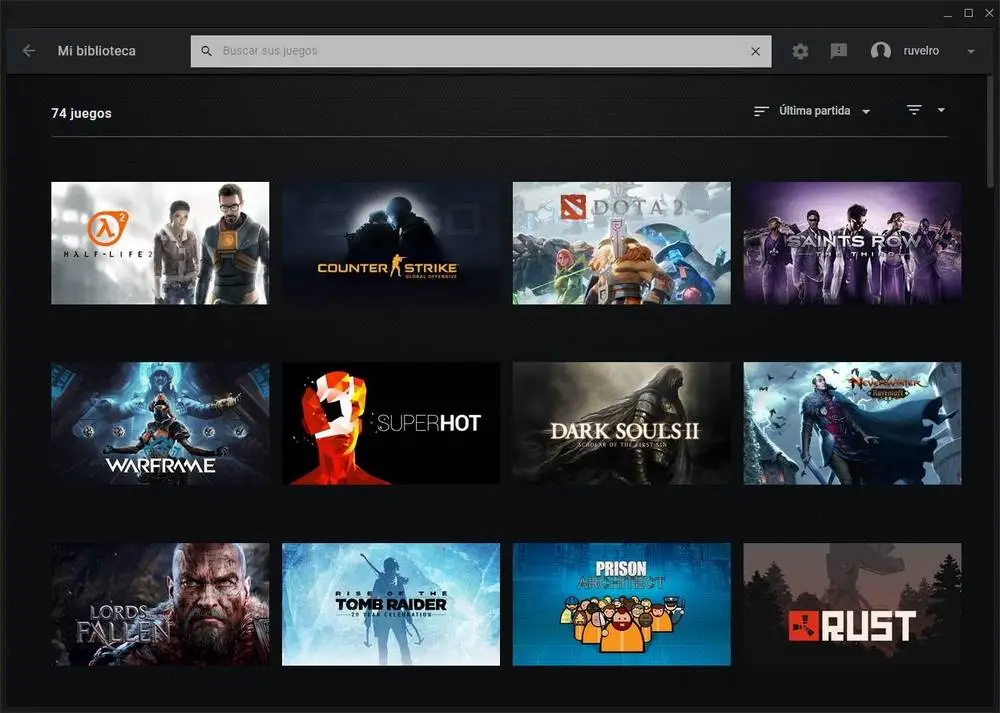Maximize the window
The image size is (1000, 713).
[969, 13]
